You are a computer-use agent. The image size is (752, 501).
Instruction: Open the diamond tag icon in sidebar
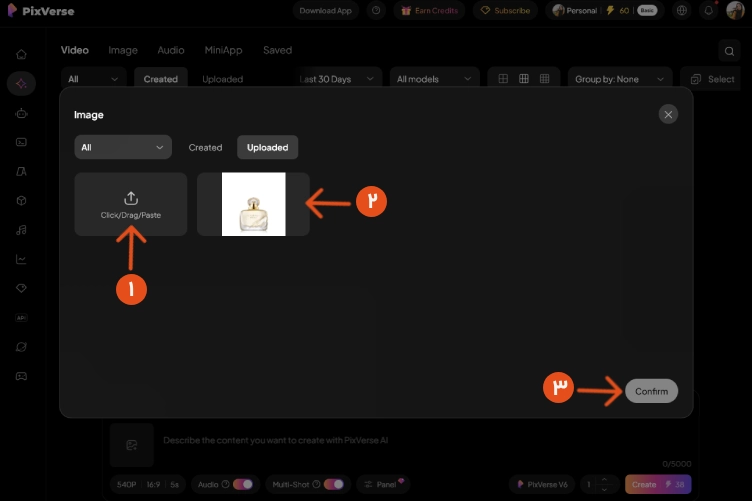point(21,288)
